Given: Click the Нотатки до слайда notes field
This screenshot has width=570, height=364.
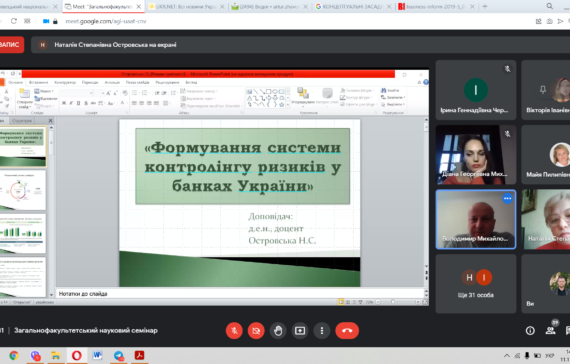Looking at the screenshot, I should (240, 294).
